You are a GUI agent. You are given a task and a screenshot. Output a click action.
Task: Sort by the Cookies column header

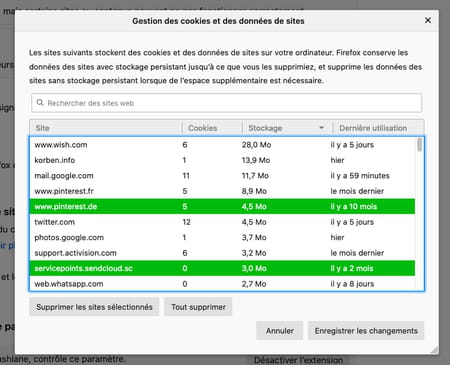(212, 128)
